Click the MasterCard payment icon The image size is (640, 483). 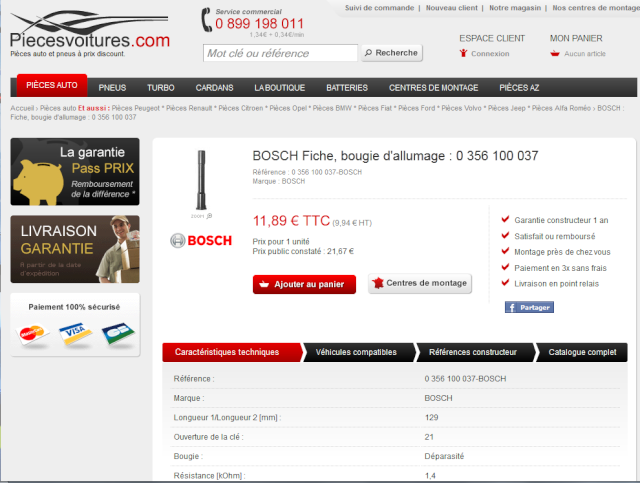pos(32,334)
